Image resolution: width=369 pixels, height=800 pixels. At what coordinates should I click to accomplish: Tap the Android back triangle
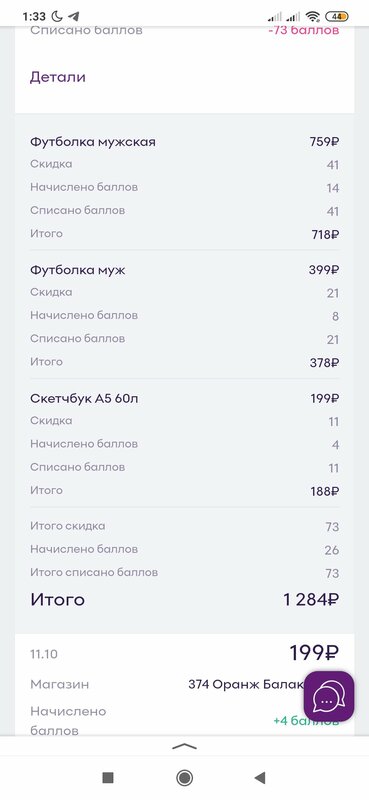[x=260, y=777]
